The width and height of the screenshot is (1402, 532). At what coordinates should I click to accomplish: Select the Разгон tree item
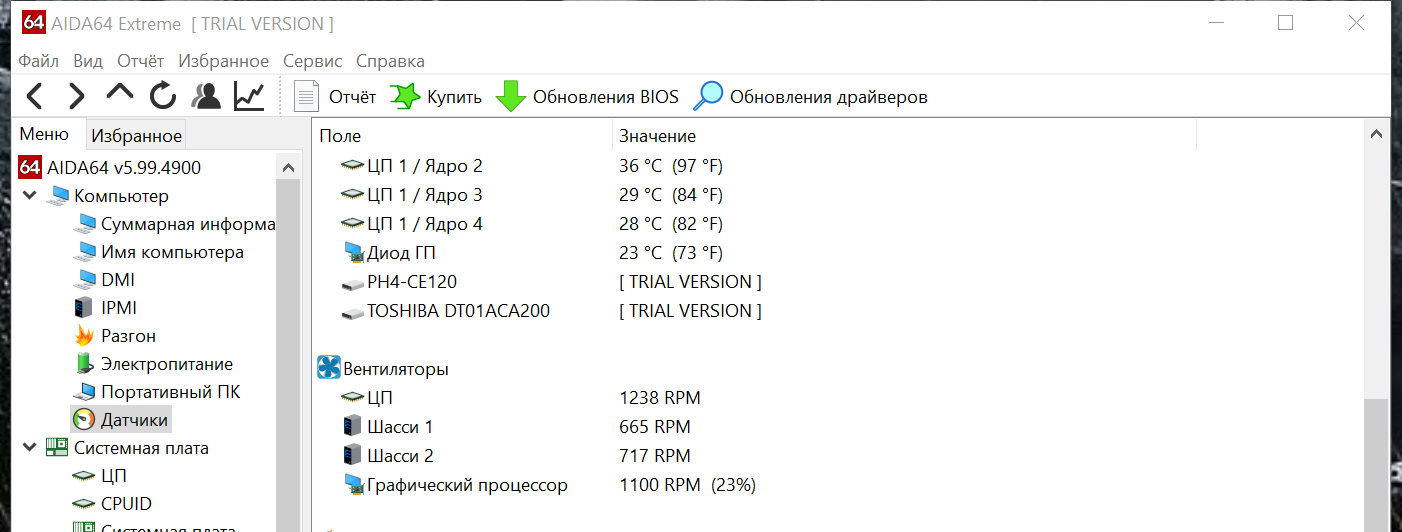[128, 336]
